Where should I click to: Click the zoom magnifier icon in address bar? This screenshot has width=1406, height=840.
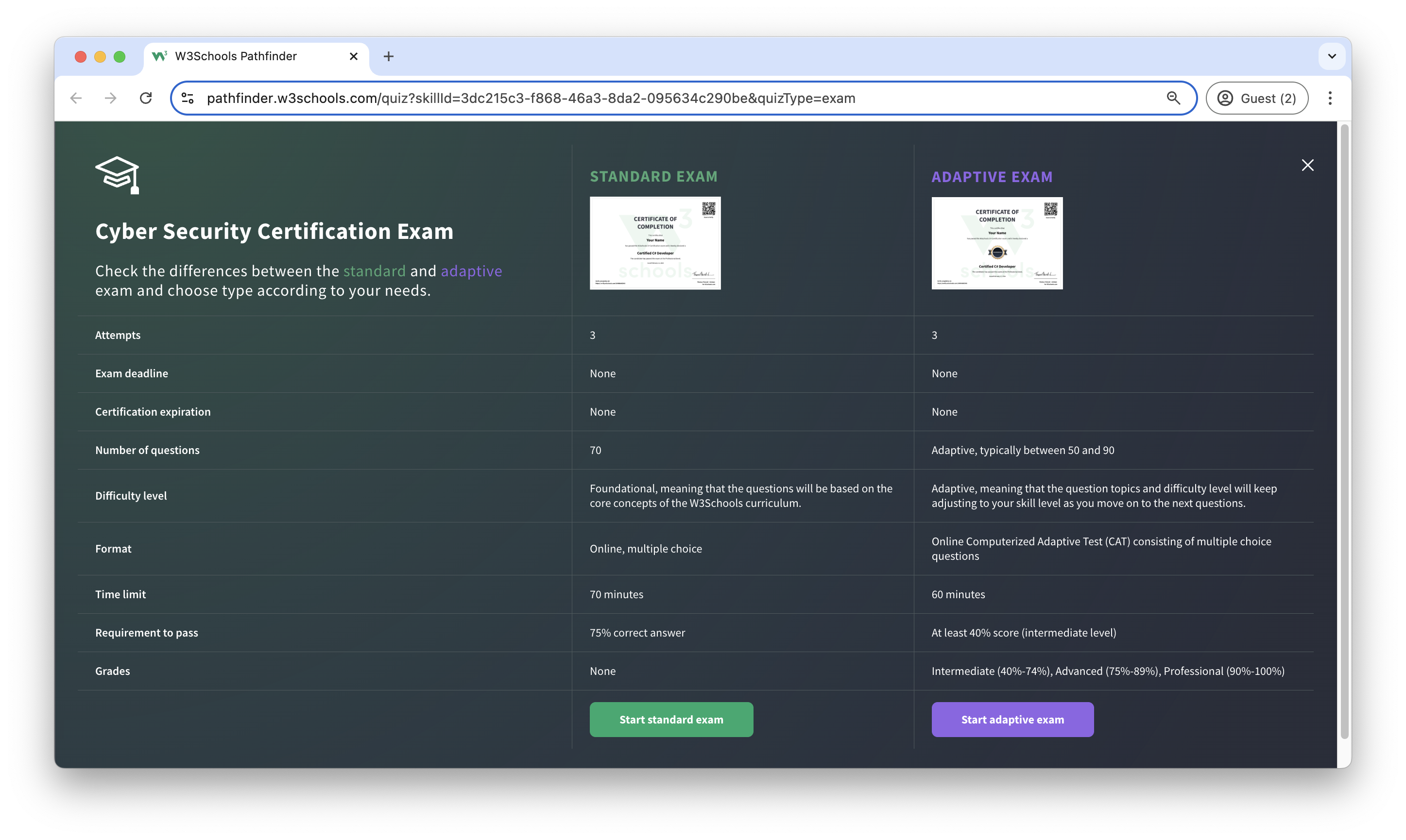(1173, 99)
